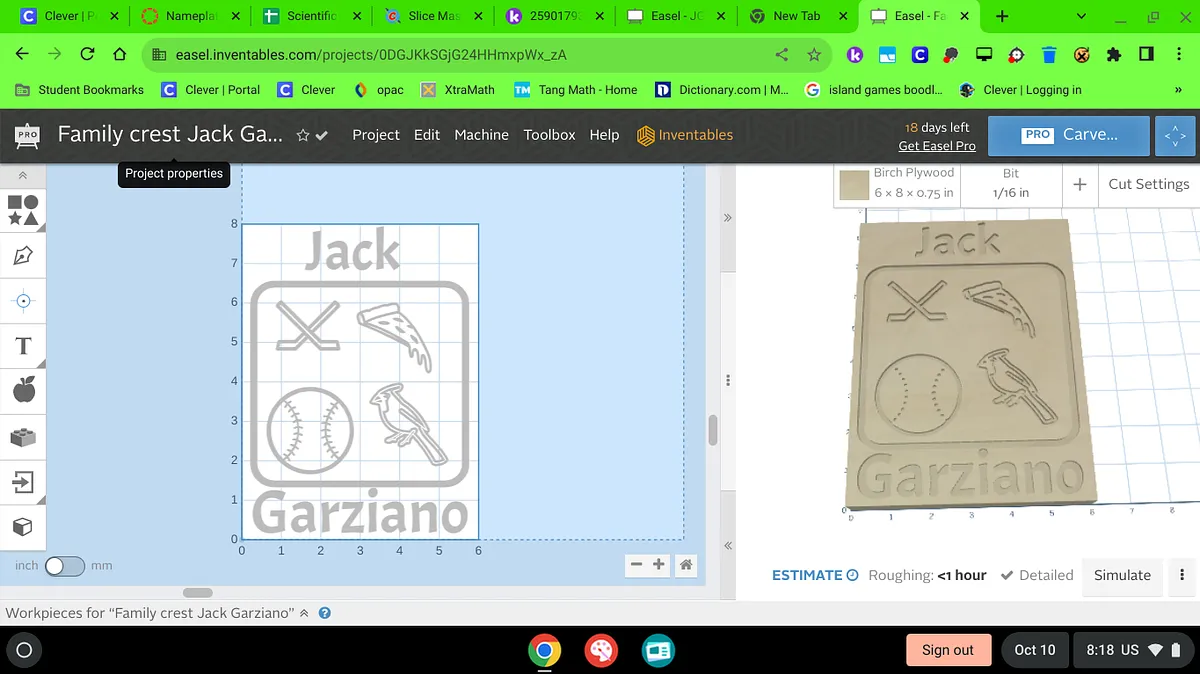The height and width of the screenshot is (674, 1200).
Task: Follow the Get Easel Pro link
Action: [x=936, y=146]
